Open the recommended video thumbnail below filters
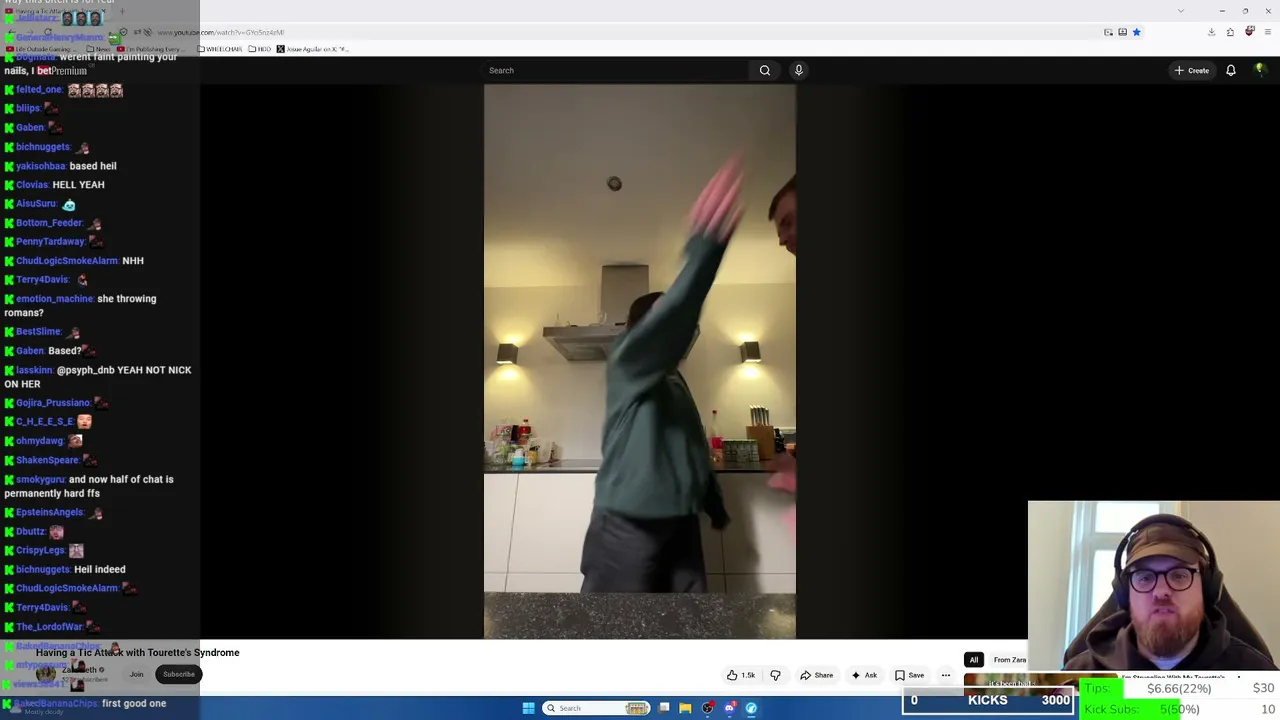Screen dimensions: 1280x720 tap(995, 684)
